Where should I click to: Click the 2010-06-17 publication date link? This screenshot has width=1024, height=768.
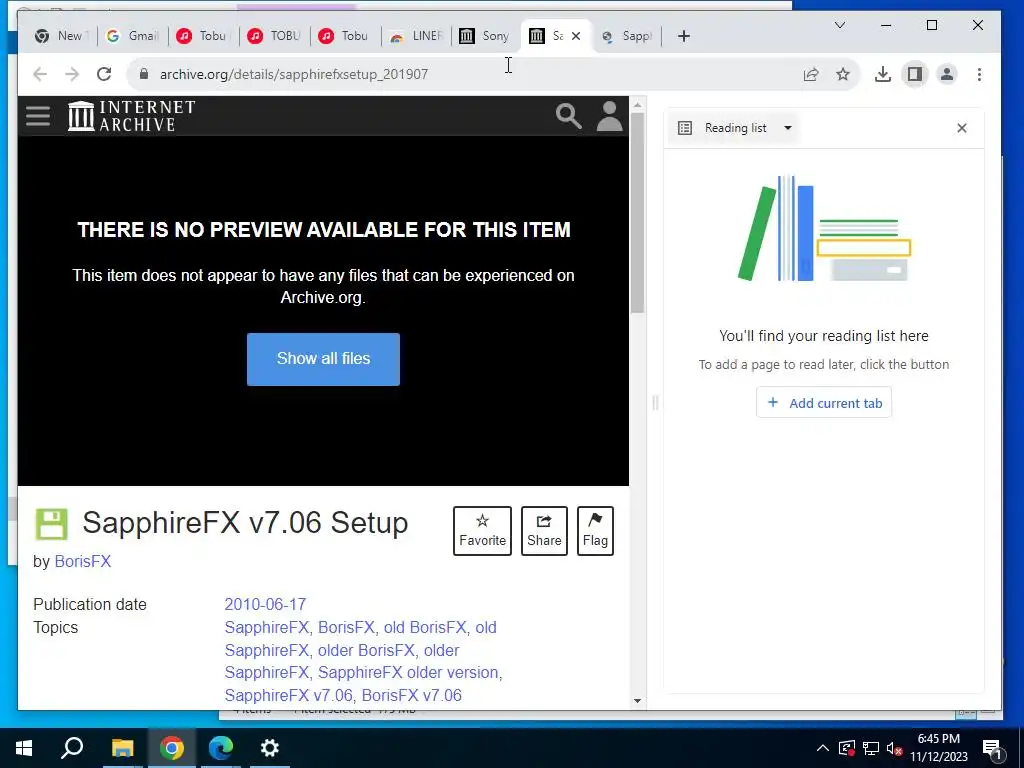265,604
